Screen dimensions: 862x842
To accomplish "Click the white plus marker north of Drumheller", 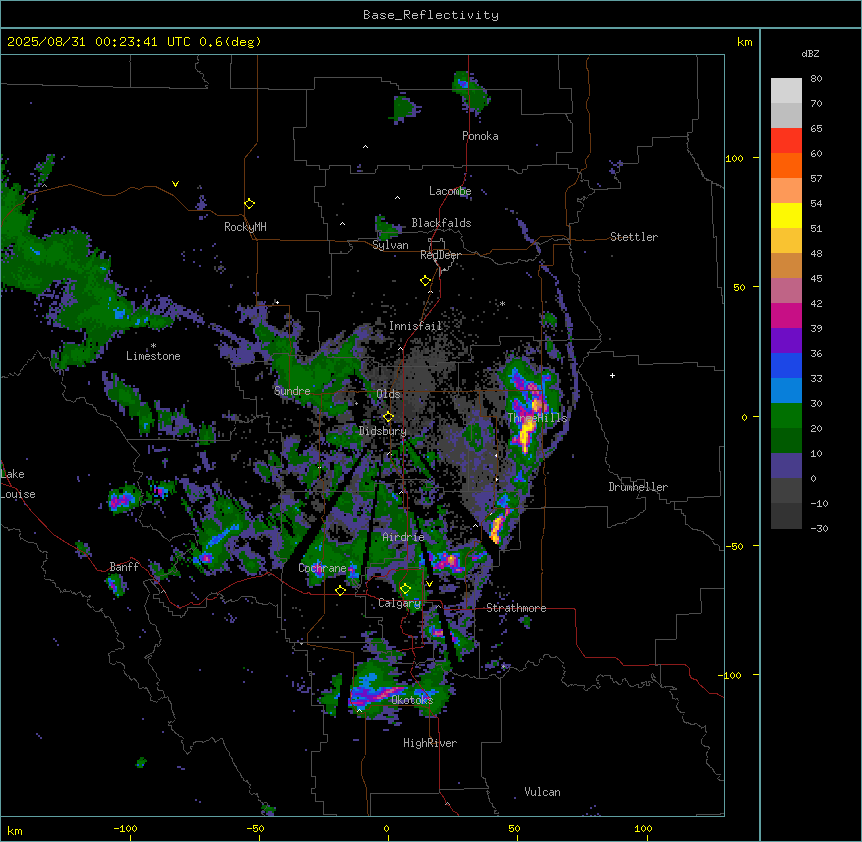I will click(612, 375).
